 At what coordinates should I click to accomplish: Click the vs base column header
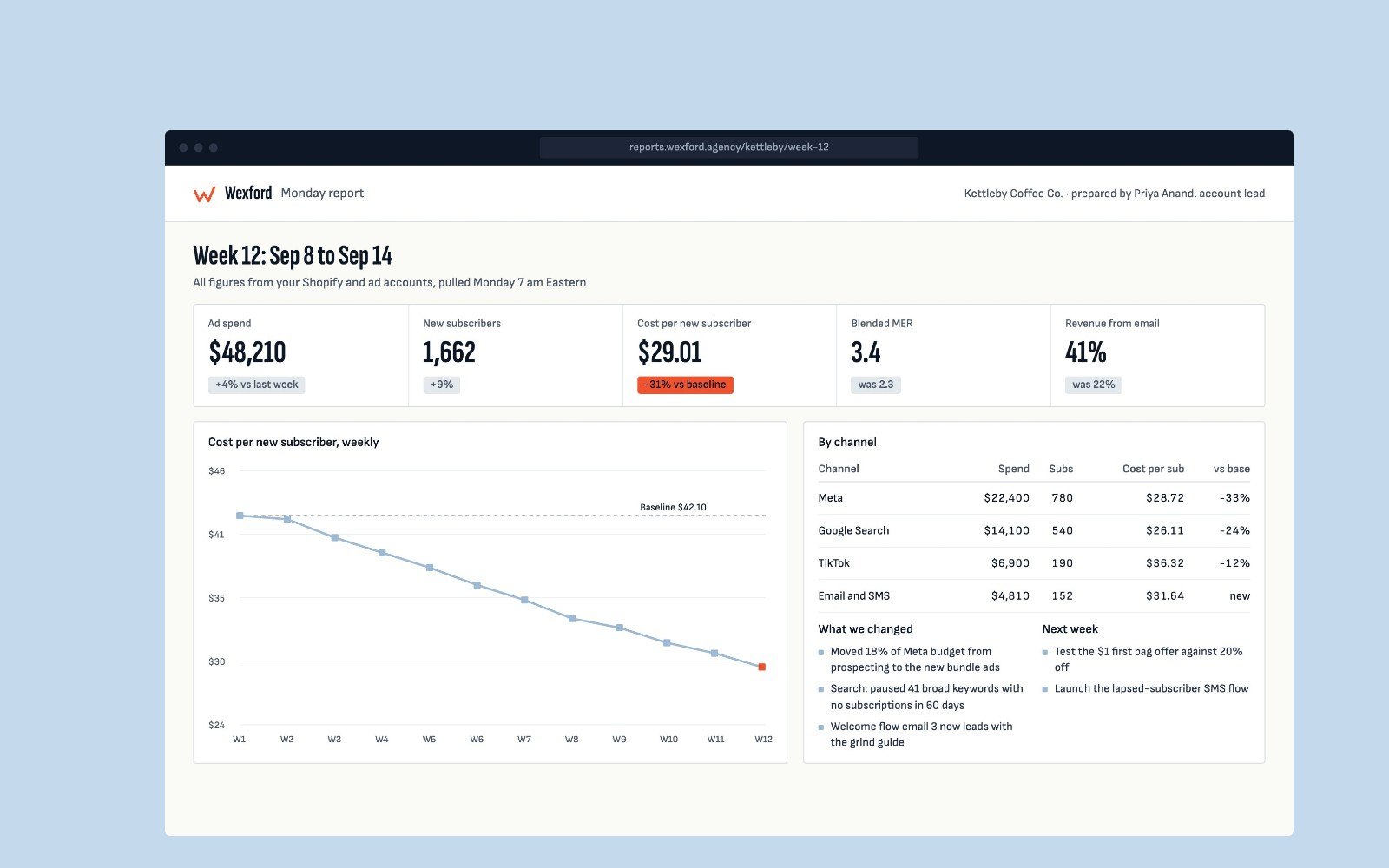coord(1232,469)
